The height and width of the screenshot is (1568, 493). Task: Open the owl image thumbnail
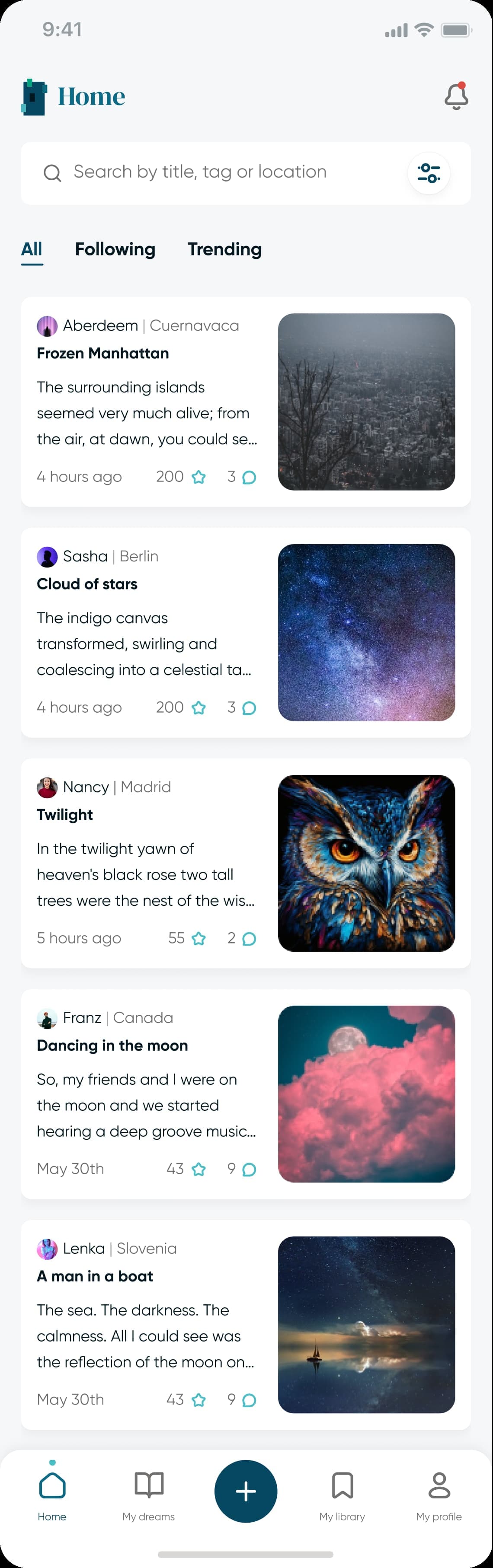click(x=366, y=863)
